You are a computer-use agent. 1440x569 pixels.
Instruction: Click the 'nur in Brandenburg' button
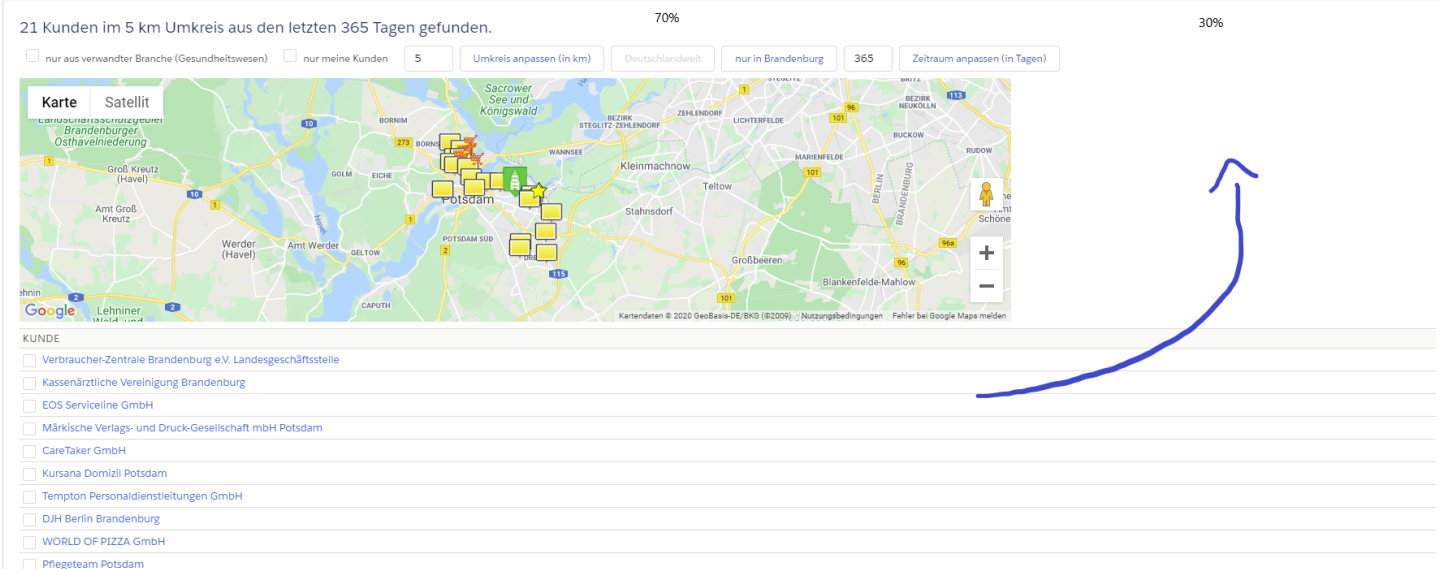(x=779, y=59)
